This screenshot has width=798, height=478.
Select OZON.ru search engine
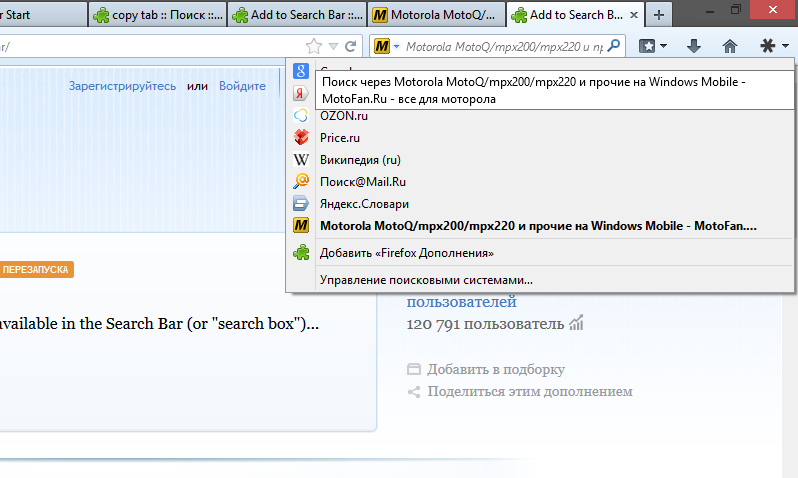[x=540, y=116]
